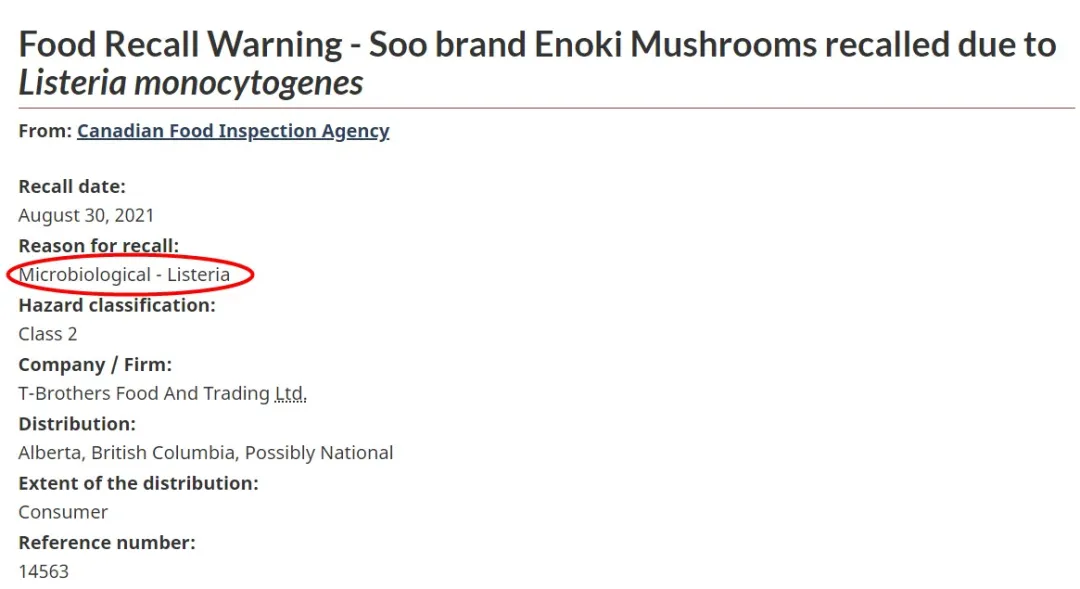The width and height of the screenshot is (1080, 589).
Task: Click Extent of the distribution label
Action: 138,483
